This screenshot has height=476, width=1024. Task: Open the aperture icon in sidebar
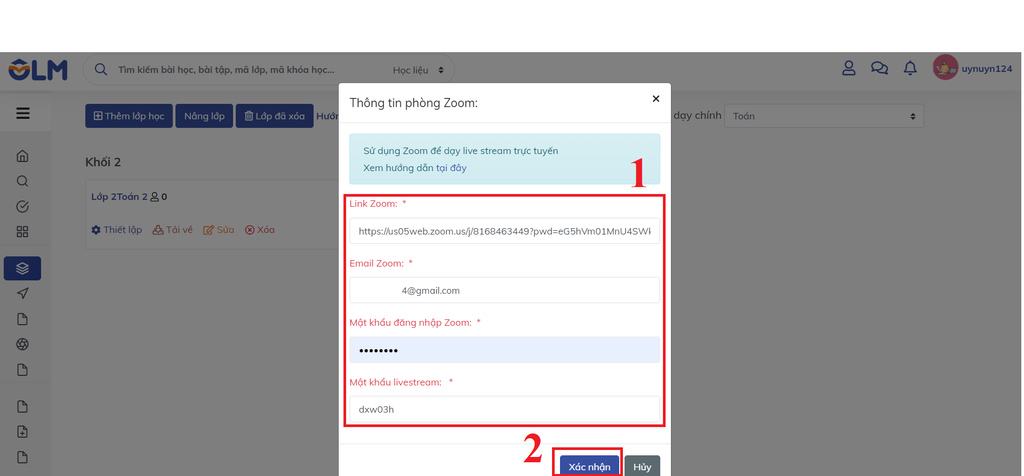22,344
